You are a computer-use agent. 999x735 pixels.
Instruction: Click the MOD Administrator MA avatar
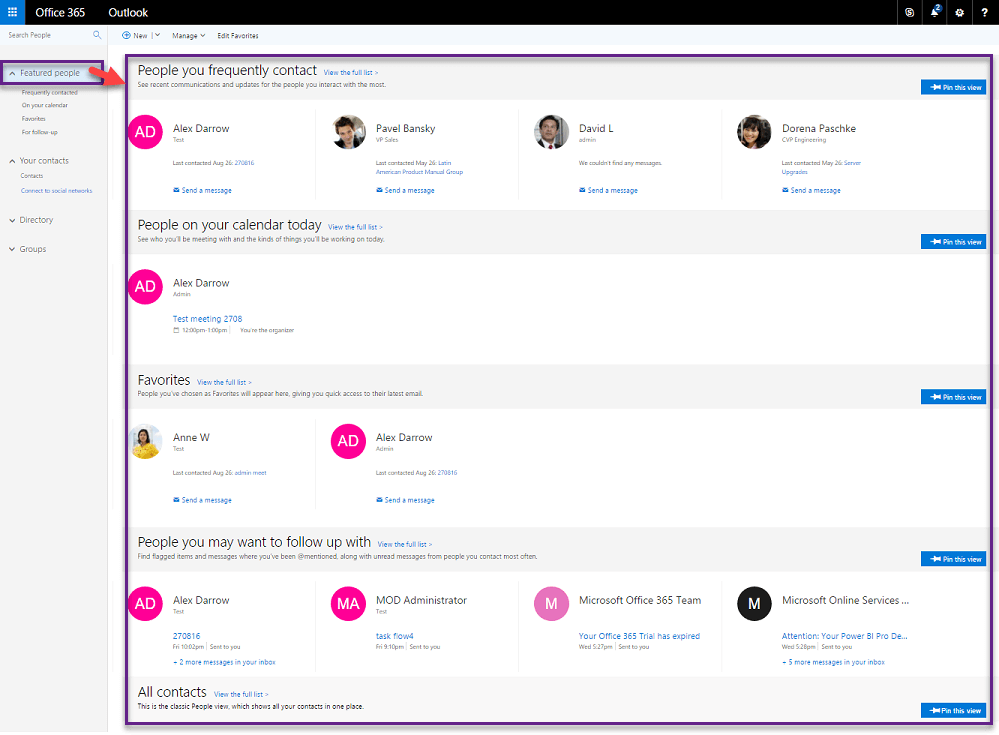[x=348, y=604]
